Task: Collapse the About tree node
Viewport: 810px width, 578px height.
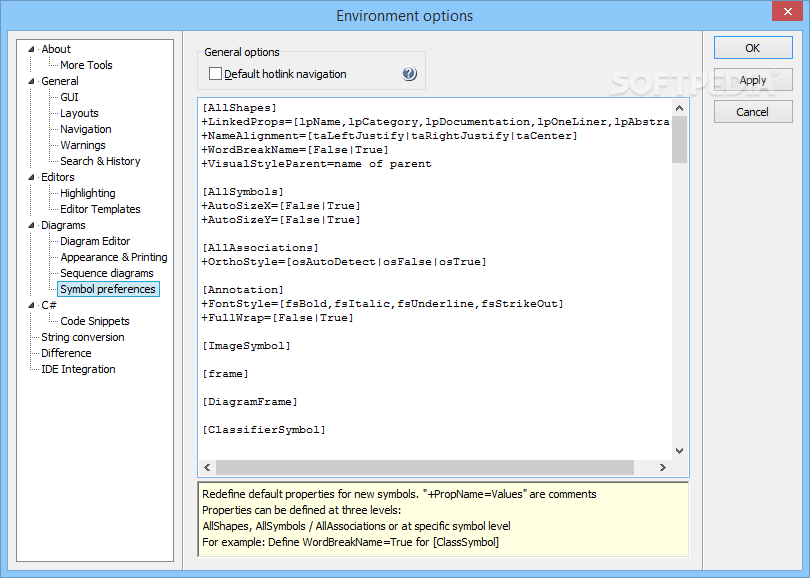Action: coord(31,49)
